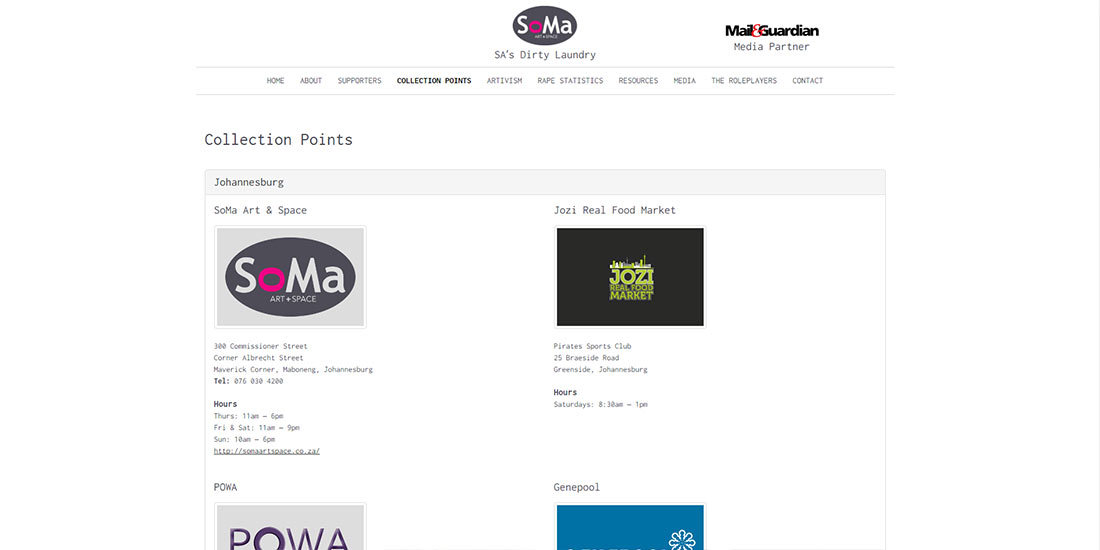Select The Roleplayers menu item
1100x550 pixels.
click(744, 81)
